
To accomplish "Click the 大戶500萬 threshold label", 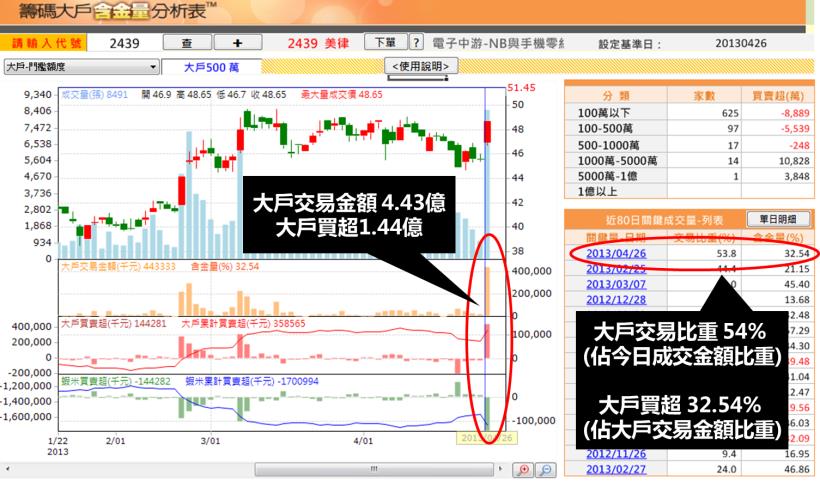I will click(211, 67).
